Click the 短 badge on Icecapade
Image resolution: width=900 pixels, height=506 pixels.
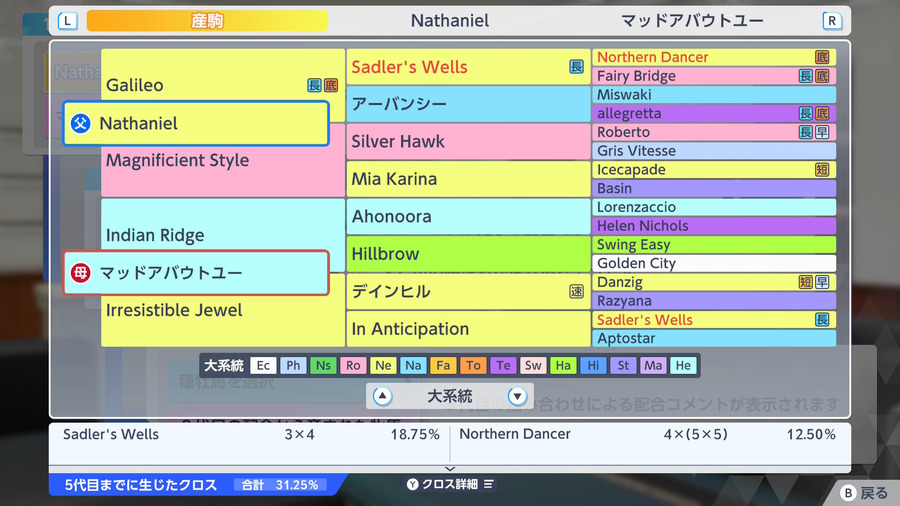click(x=822, y=170)
